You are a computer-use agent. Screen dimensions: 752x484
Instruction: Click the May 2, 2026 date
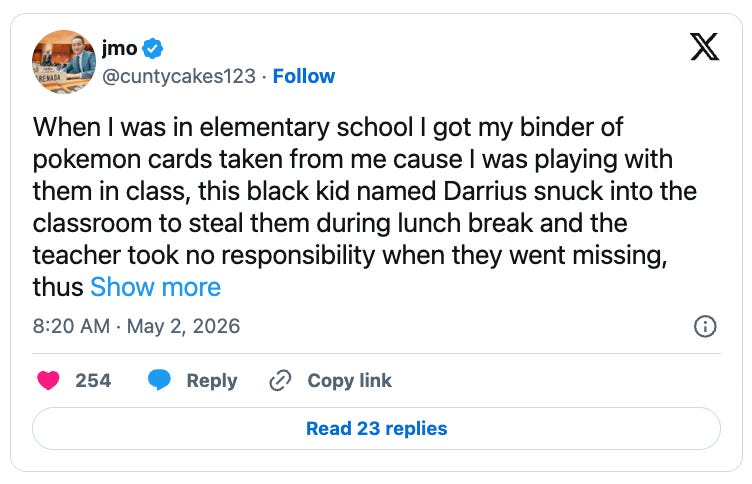(183, 326)
